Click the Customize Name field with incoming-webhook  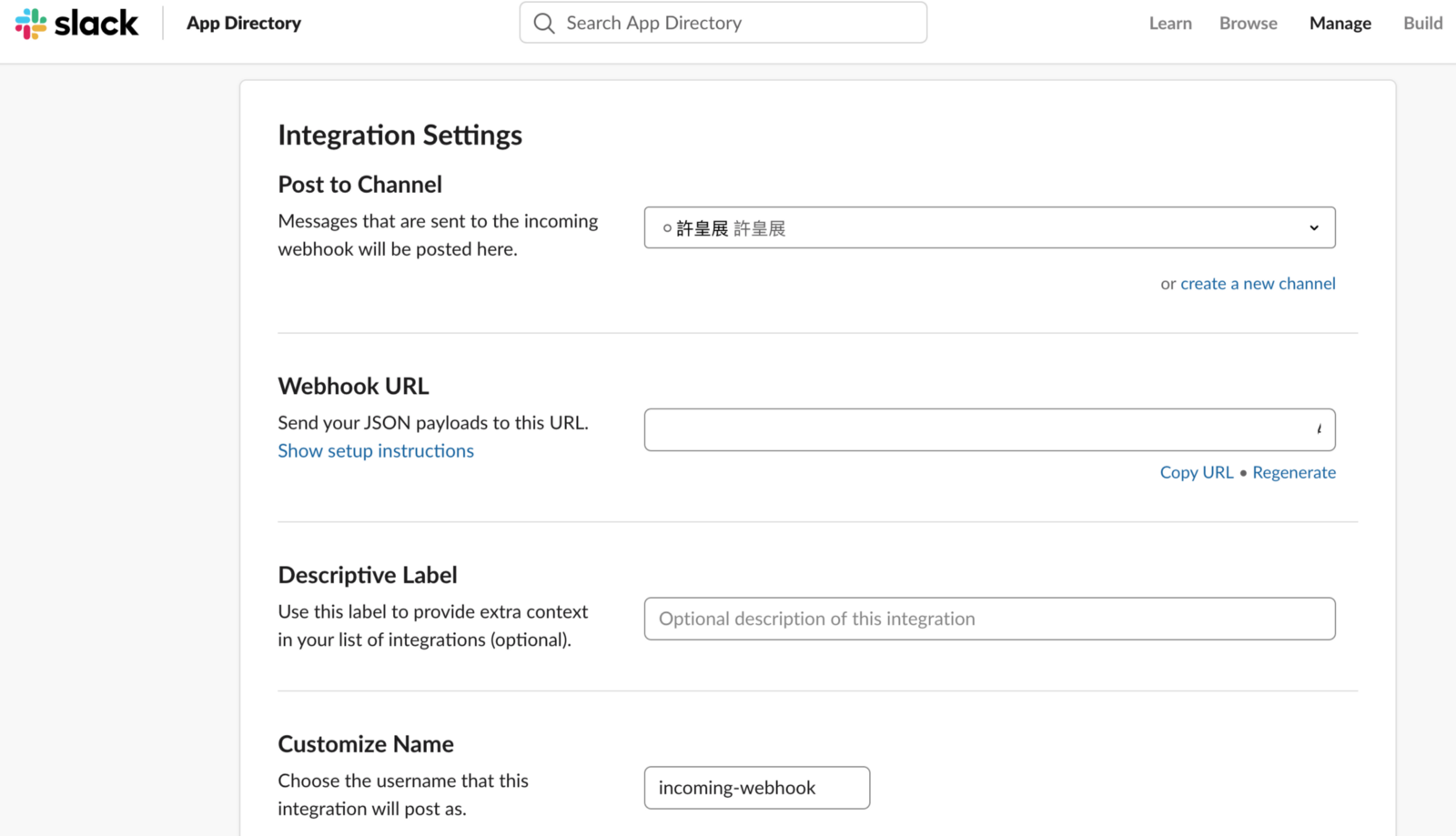[757, 788]
